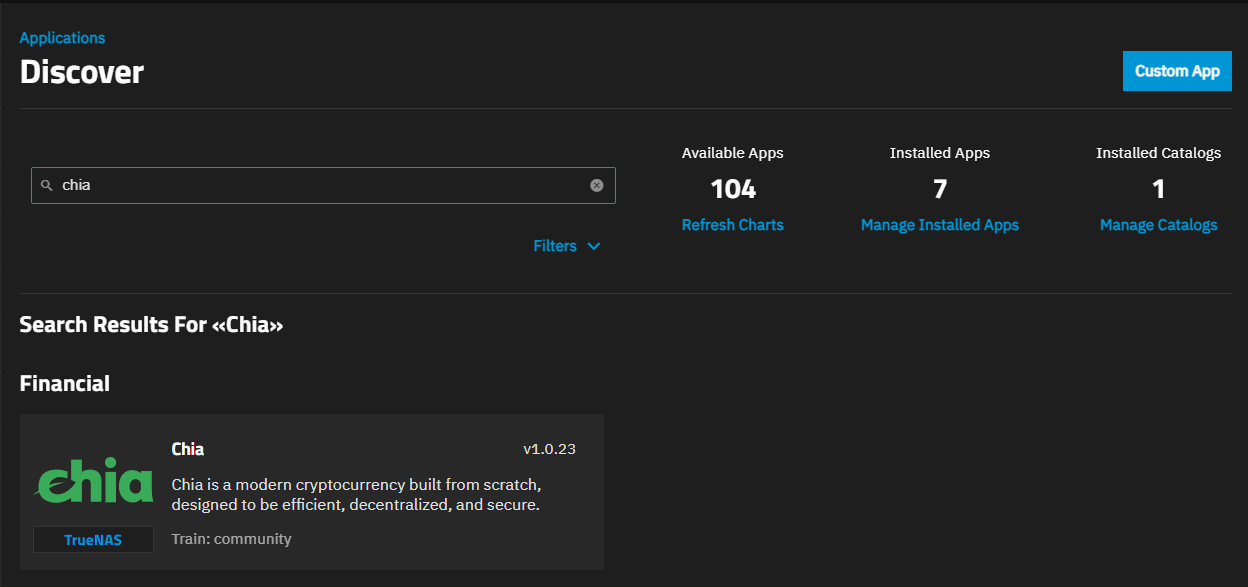
Task: Click the Installed Catalogs count 1
Action: [1159, 188]
